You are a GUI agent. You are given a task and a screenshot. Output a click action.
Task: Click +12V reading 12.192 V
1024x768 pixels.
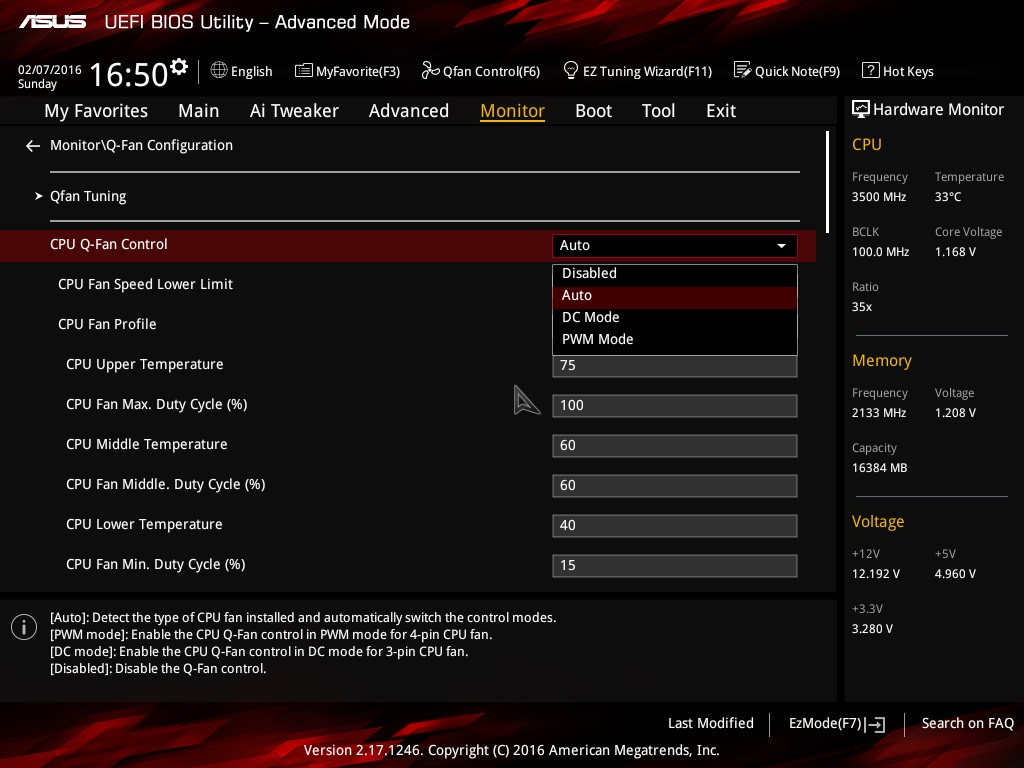coord(875,573)
